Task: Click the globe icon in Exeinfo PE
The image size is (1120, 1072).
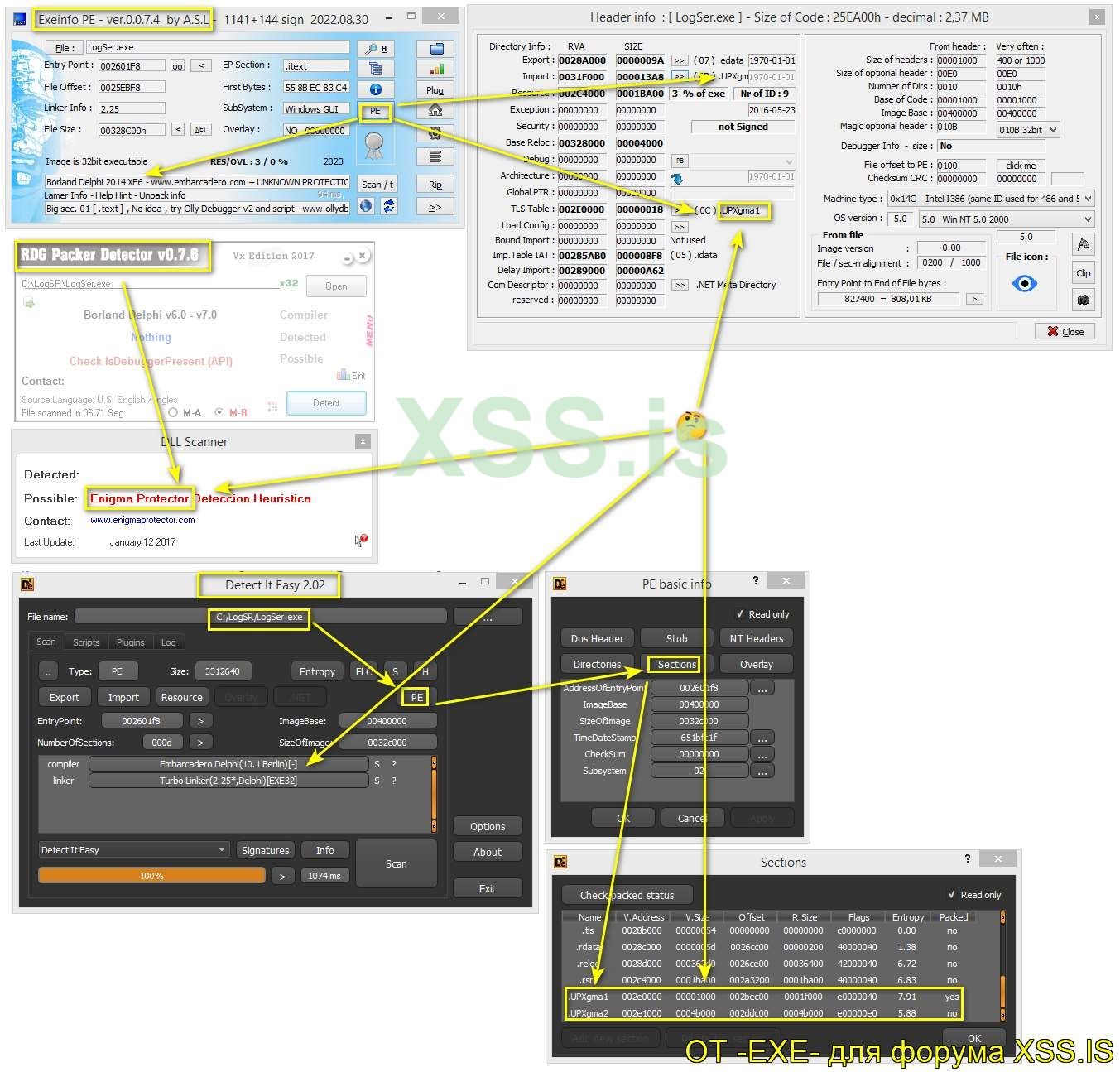Action: tap(367, 206)
